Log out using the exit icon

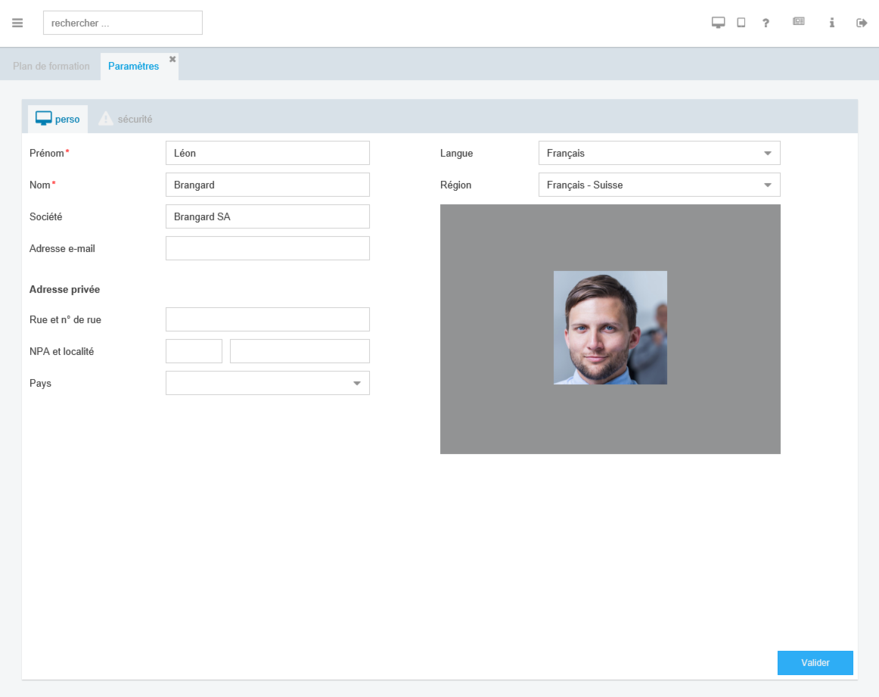click(861, 23)
